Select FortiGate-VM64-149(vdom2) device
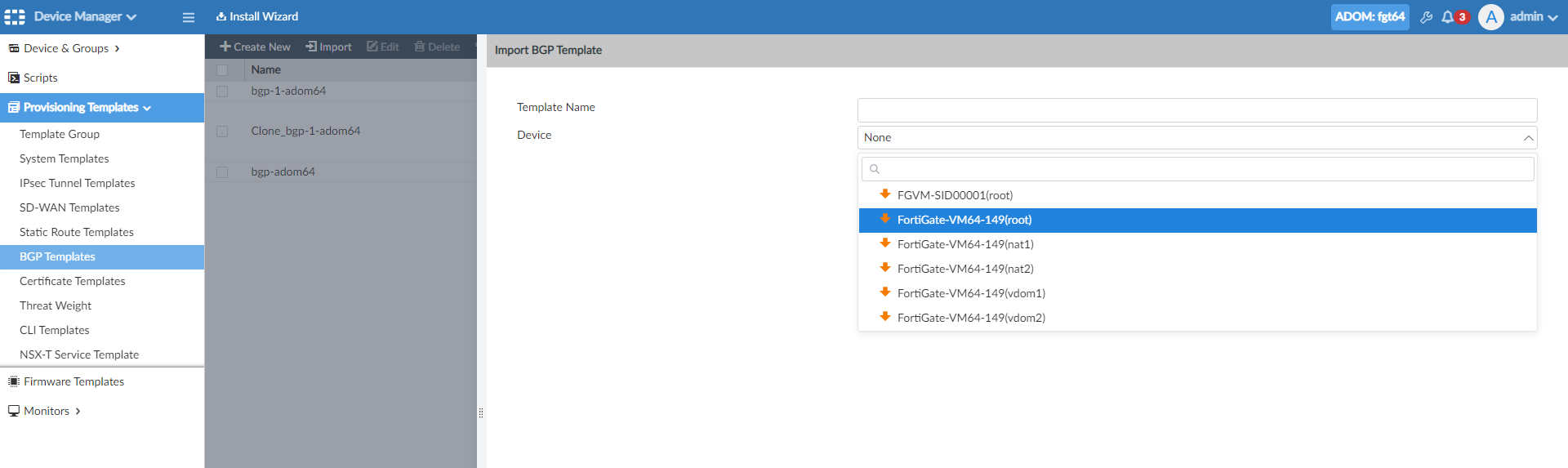1568x468 pixels. coord(1197,318)
